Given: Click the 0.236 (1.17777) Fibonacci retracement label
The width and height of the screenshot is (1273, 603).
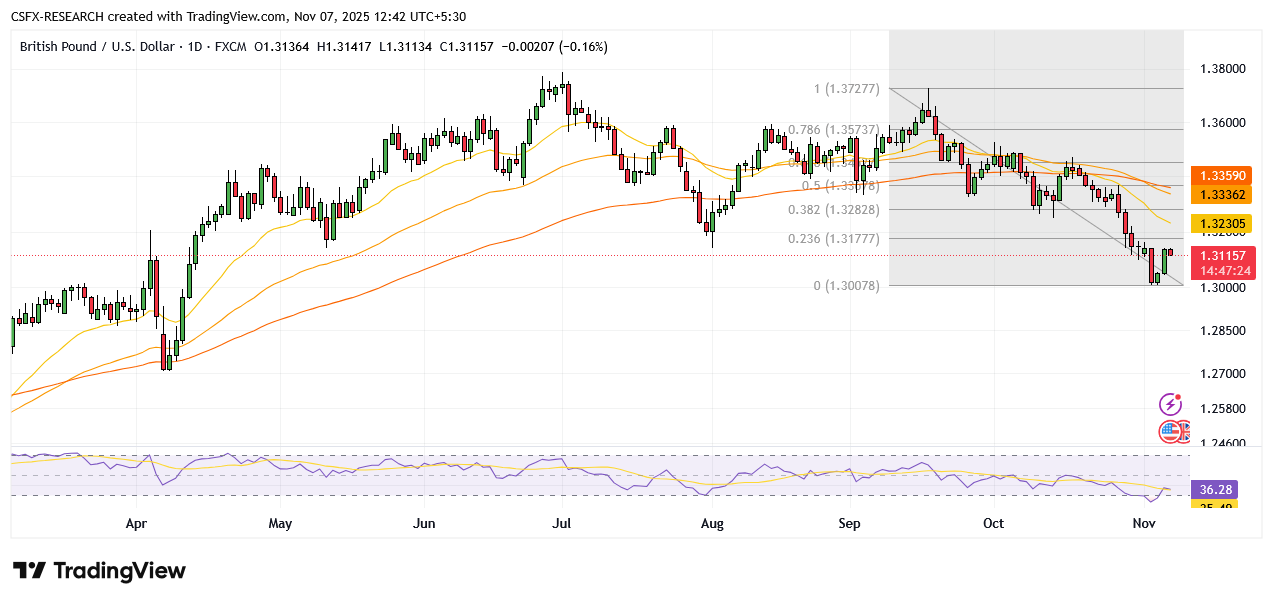Looking at the screenshot, I should click(833, 238).
